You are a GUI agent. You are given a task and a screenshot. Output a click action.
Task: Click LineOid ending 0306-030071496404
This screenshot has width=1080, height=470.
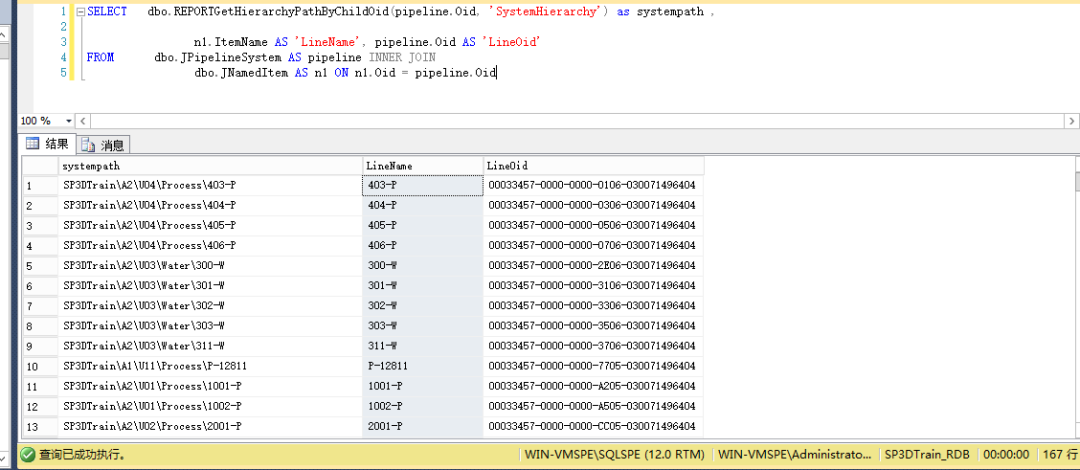coord(594,205)
